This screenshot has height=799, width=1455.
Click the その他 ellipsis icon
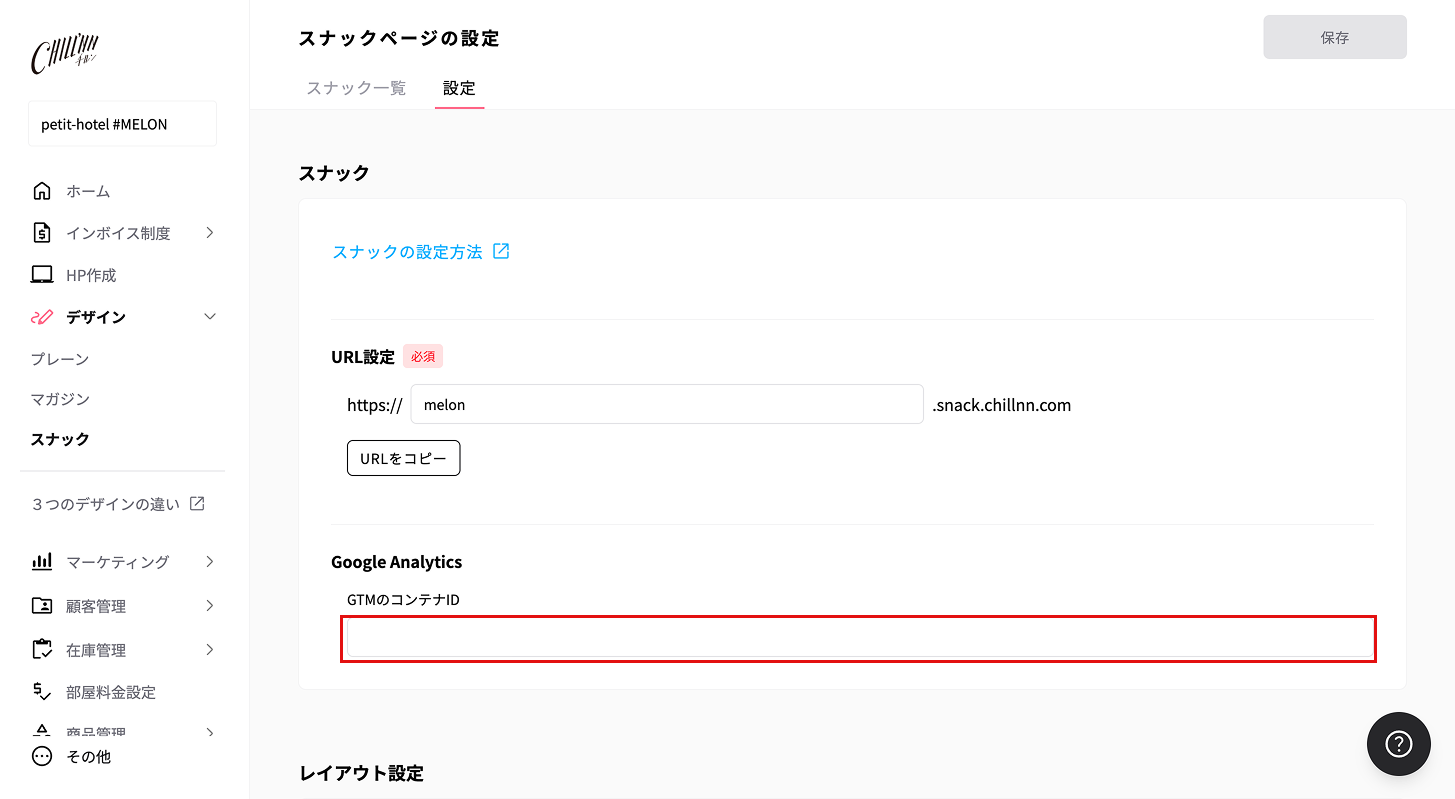[42, 757]
